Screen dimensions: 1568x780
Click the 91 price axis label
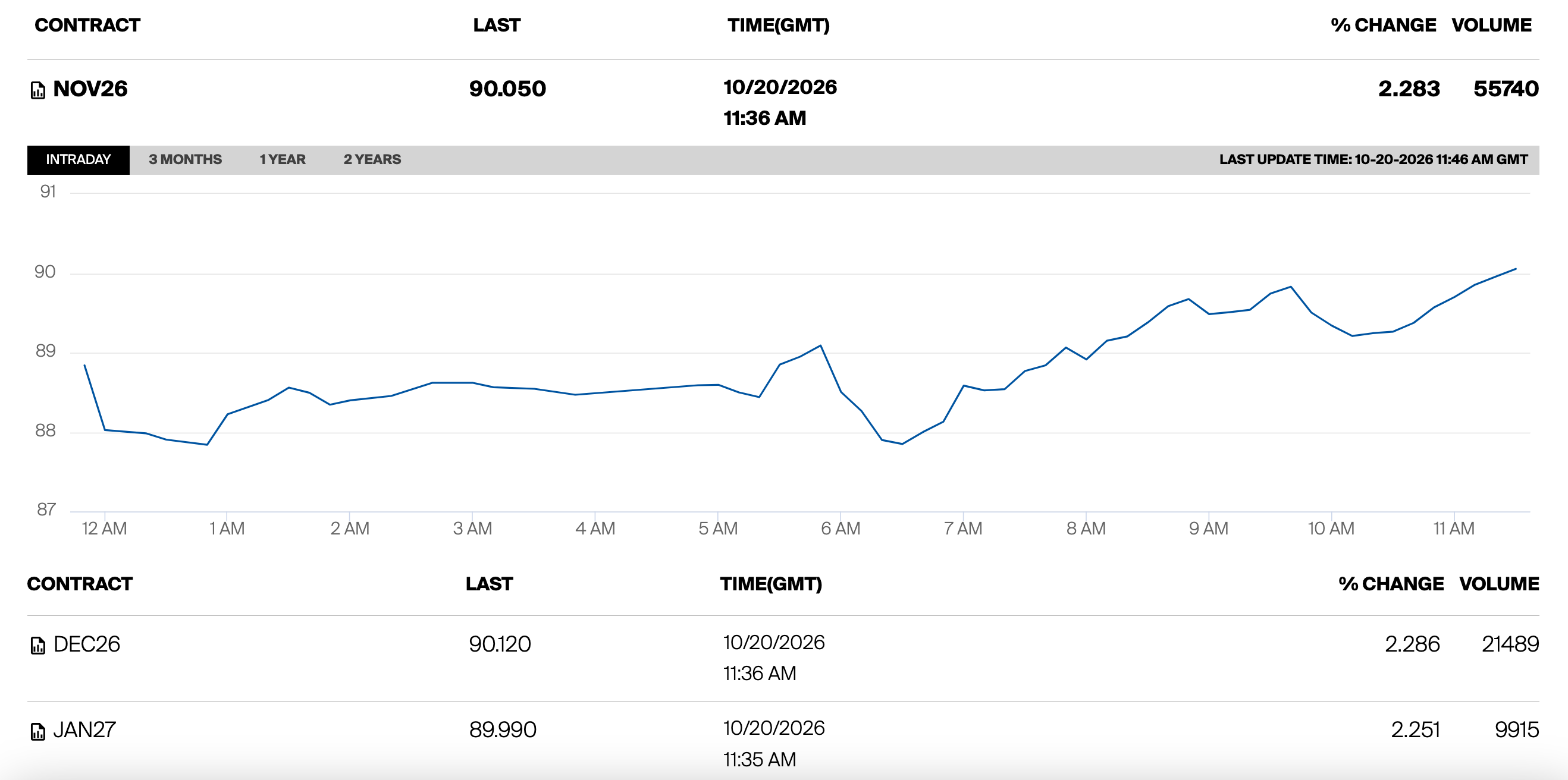point(48,191)
